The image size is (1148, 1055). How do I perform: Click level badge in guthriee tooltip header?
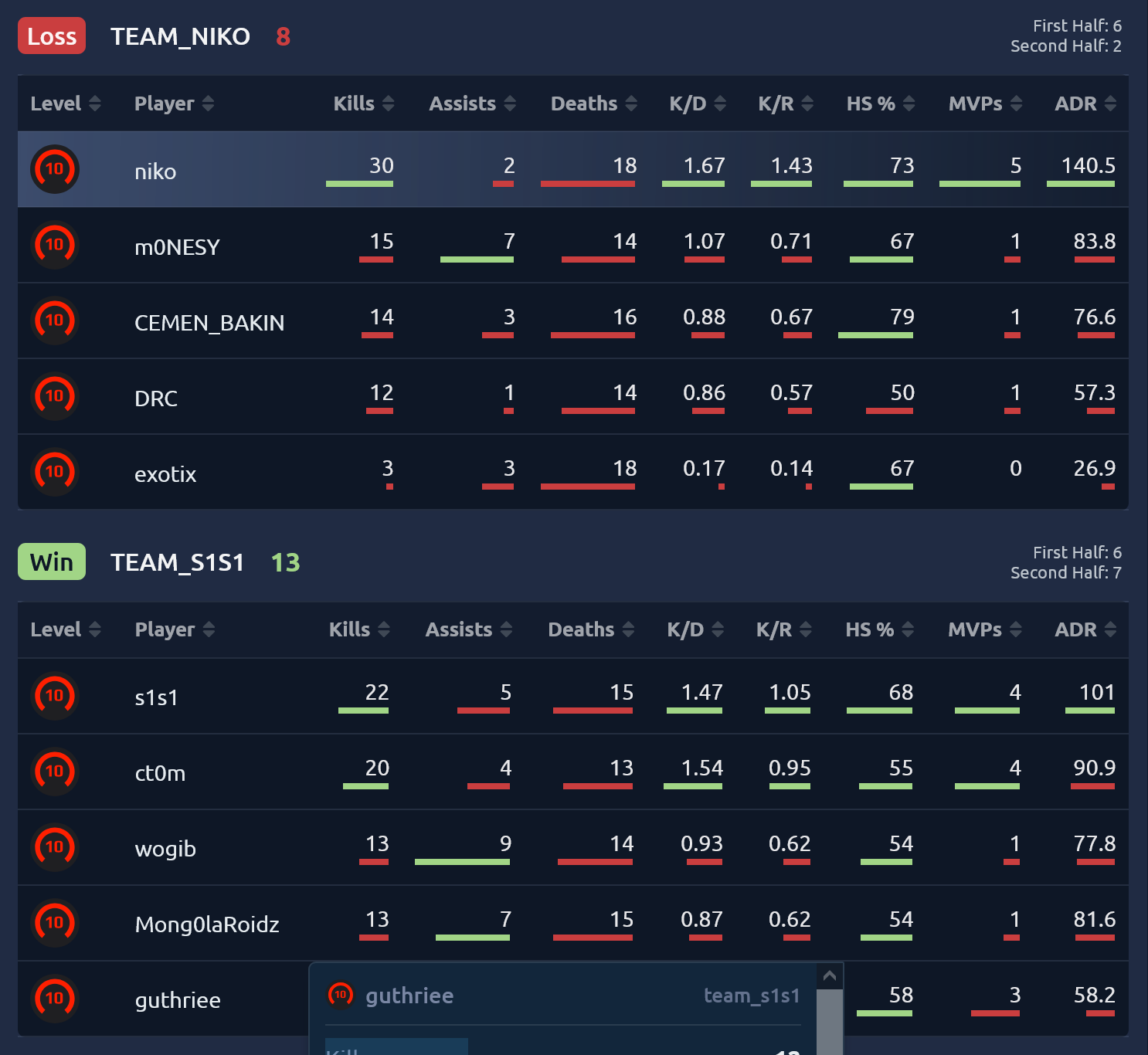pyautogui.click(x=341, y=995)
